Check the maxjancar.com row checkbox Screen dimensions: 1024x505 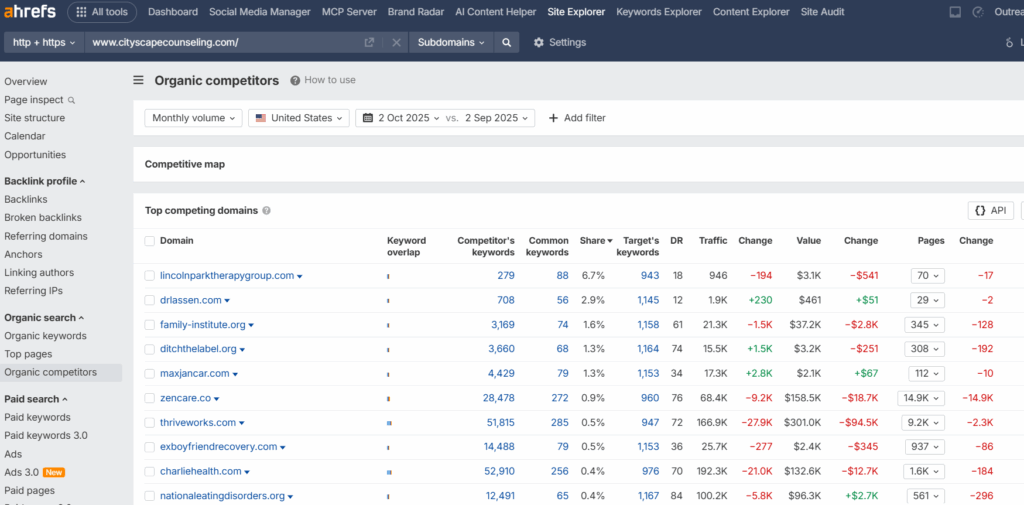point(150,374)
